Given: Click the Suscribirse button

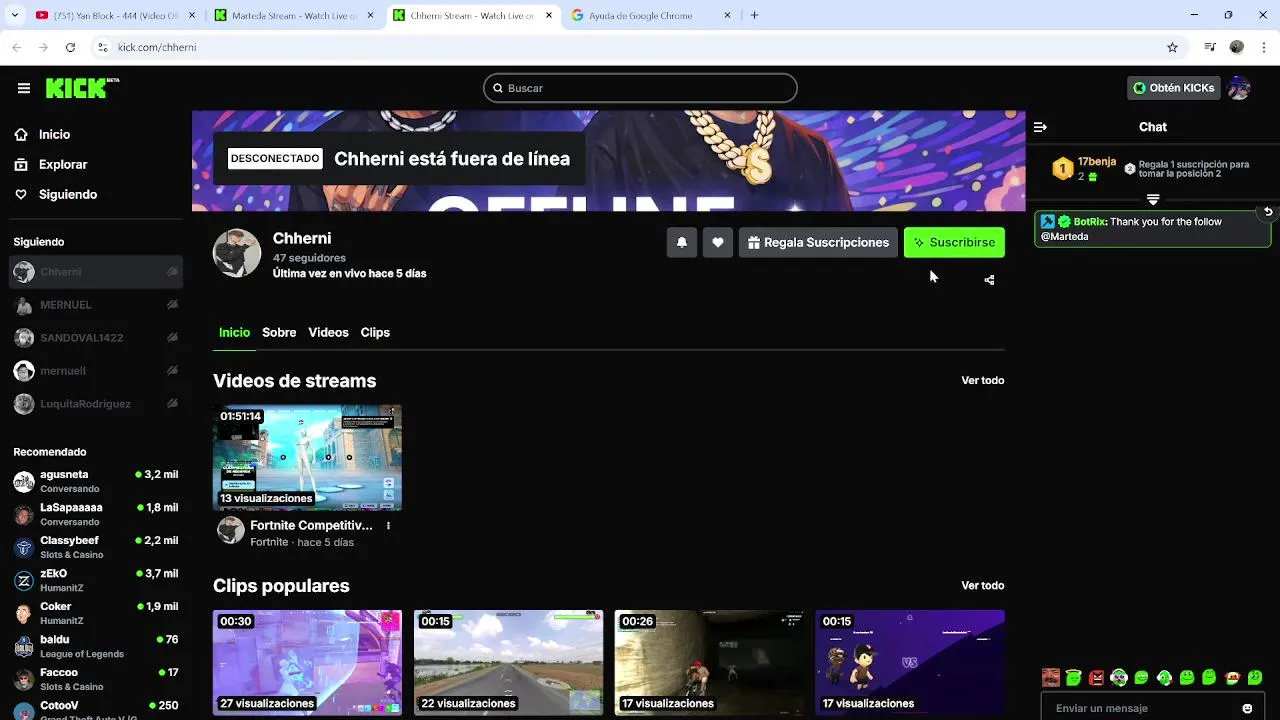Looking at the screenshot, I should (x=954, y=242).
